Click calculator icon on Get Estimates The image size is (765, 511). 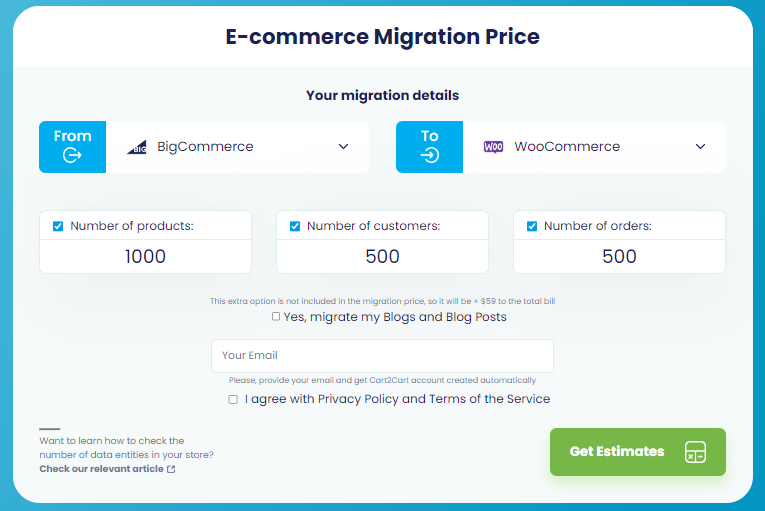point(695,452)
